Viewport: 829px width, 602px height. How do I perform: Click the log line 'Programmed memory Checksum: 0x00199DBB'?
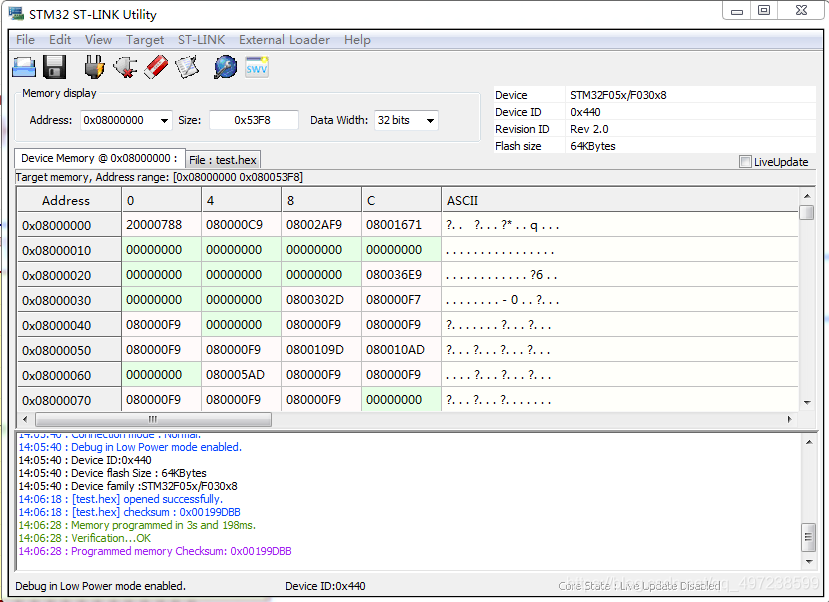click(155, 551)
